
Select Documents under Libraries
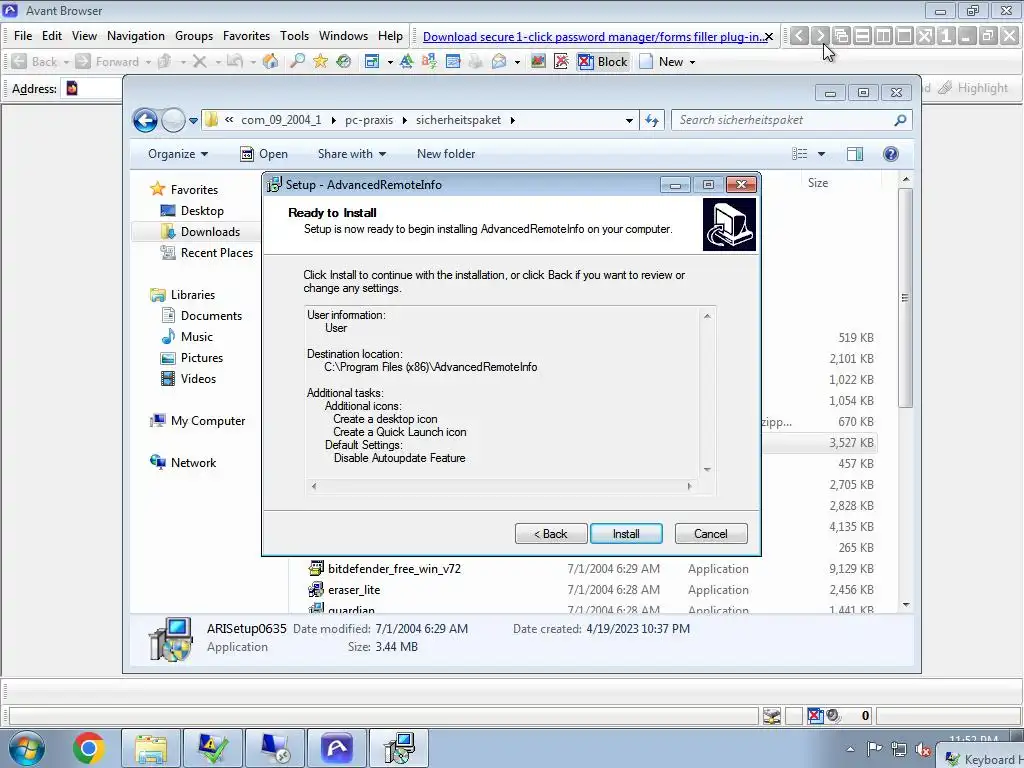211,315
